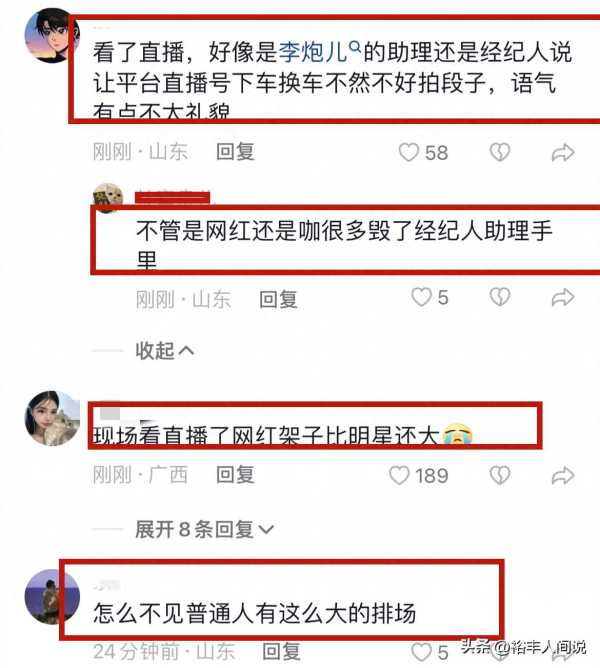Viewport: 600px width, 668px height.
Task: Dislike the 广西 comment via broken heart
Action: [x=499, y=475]
